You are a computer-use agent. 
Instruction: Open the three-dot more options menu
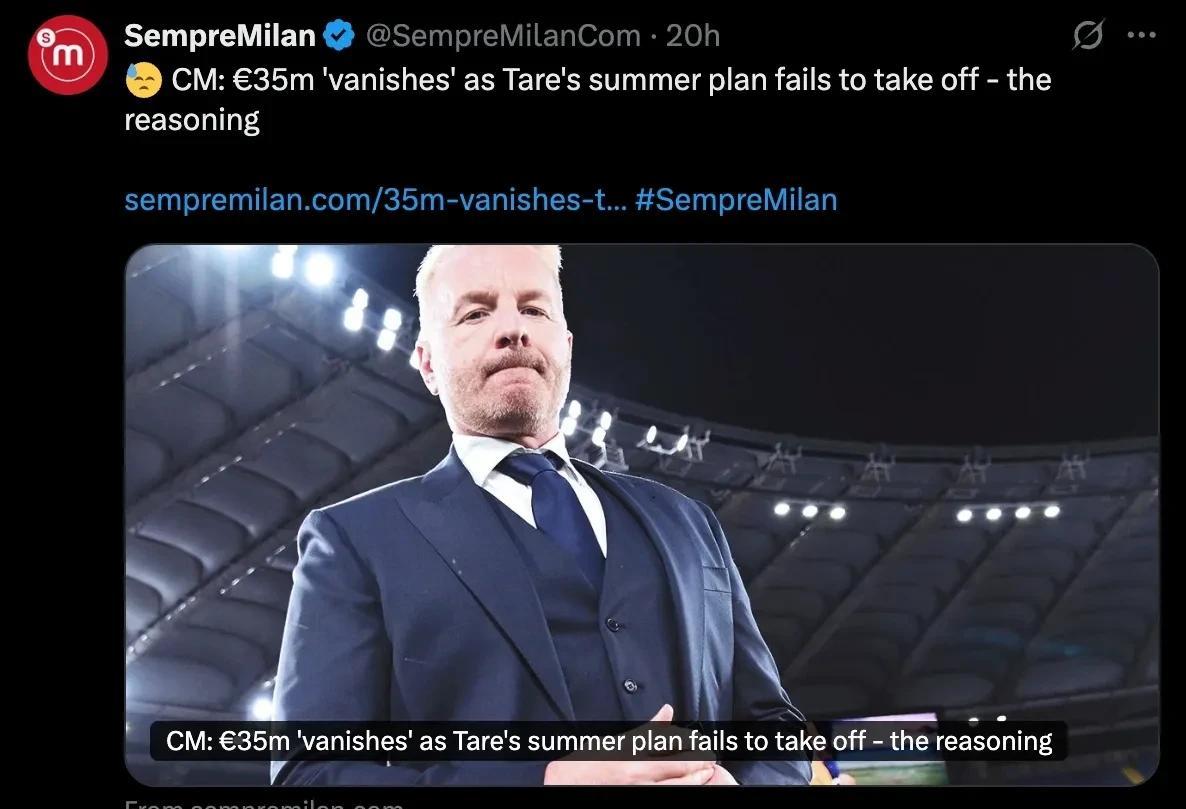click(1141, 35)
